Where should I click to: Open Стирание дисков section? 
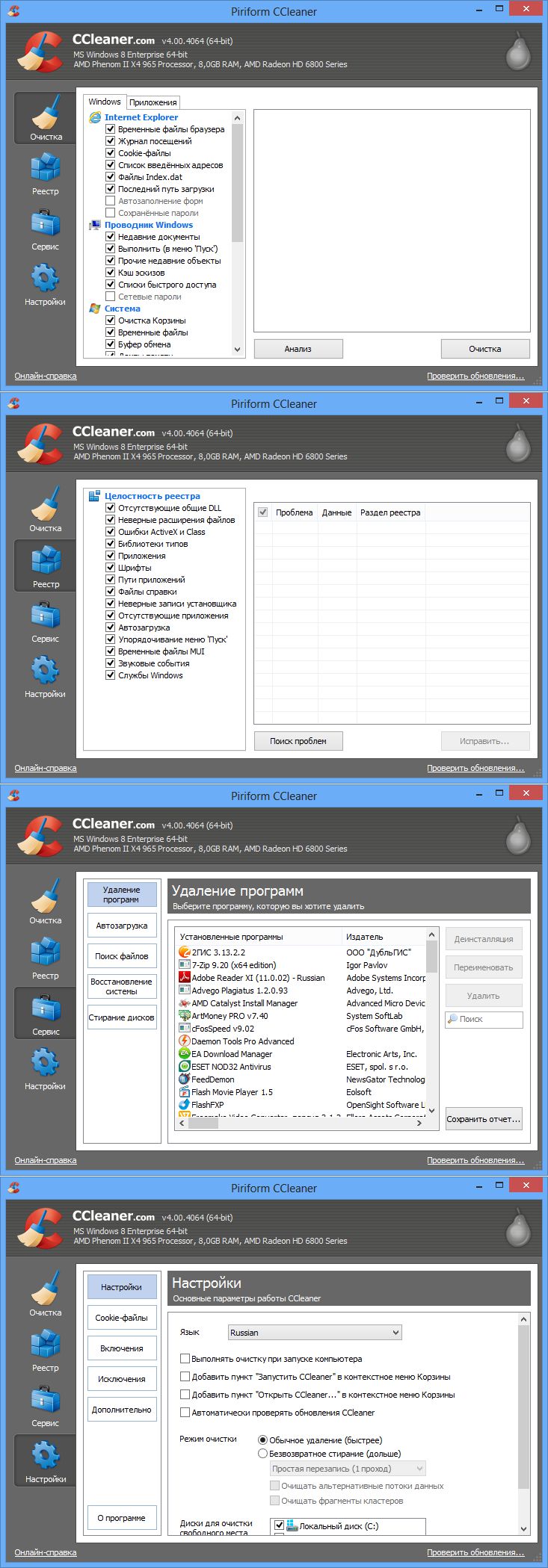pos(122,1017)
